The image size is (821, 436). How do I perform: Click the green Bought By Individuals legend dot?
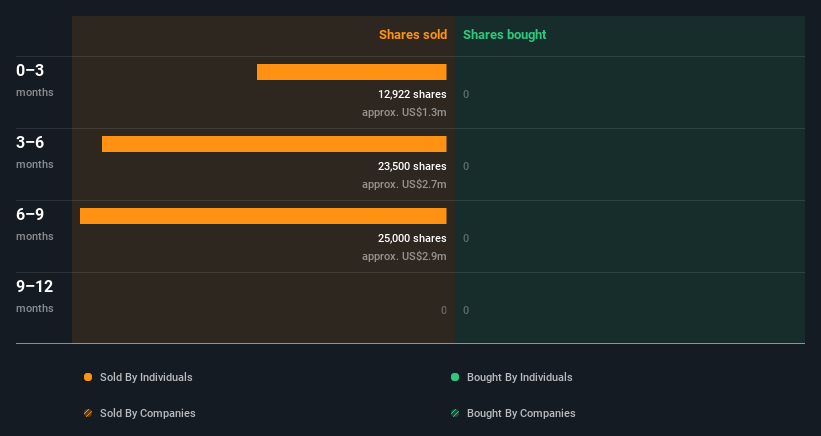coord(455,377)
